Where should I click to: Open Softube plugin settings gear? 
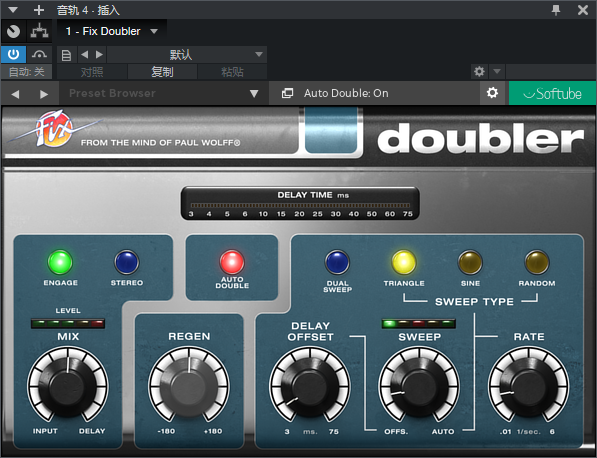(492, 93)
